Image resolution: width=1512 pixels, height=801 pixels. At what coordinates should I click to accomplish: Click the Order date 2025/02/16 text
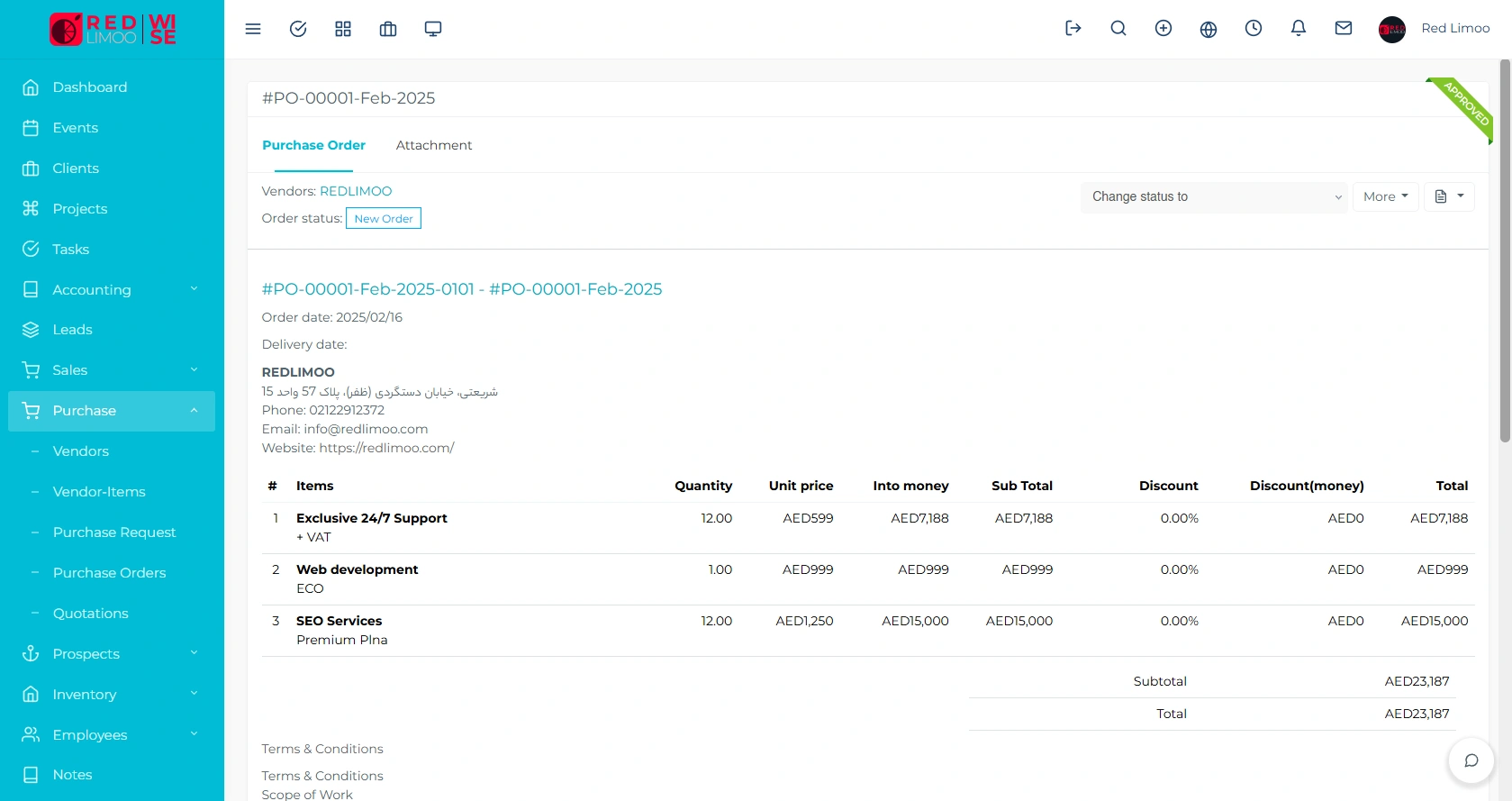pyautogui.click(x=332, y=317)
